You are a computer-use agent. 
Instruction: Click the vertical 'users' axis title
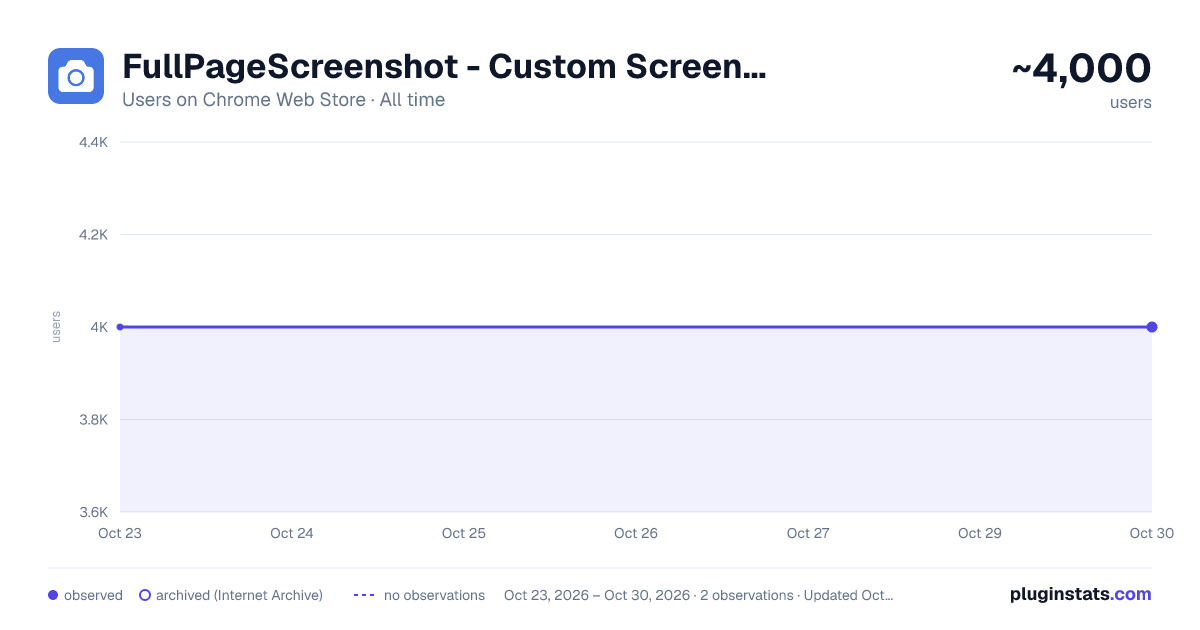[56, 327]
